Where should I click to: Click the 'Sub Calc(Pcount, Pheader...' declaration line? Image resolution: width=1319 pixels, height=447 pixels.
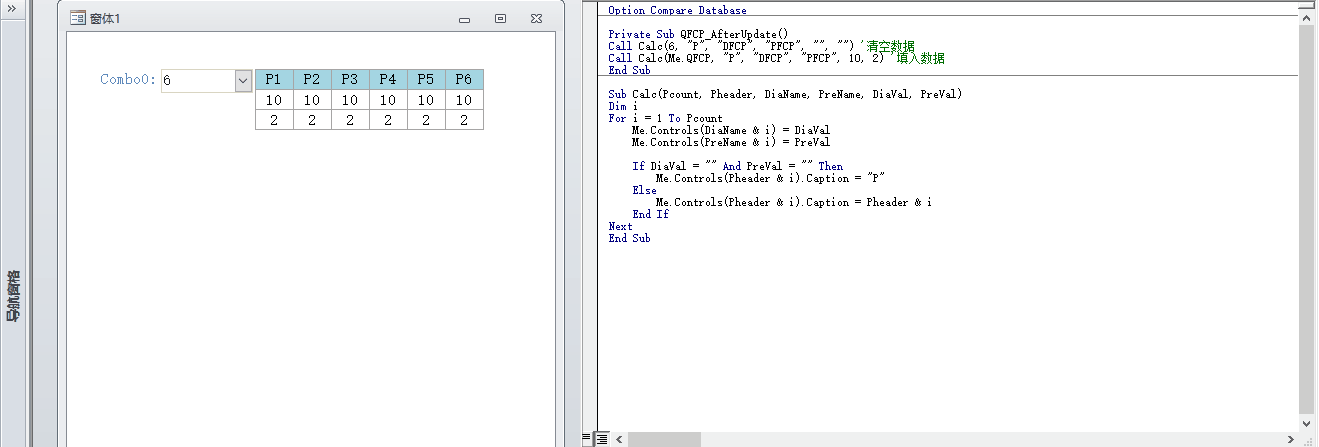[785, 94]
